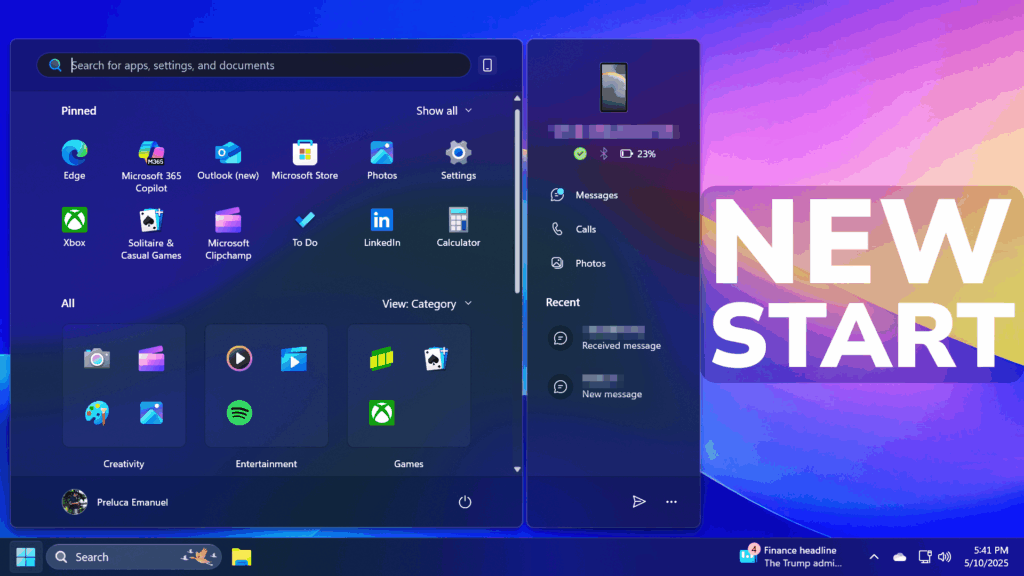The width and height of the screenshot is (1024, 576).
Task: Start Spotify in Entertainment group
Action: click(x=239, y=413)
